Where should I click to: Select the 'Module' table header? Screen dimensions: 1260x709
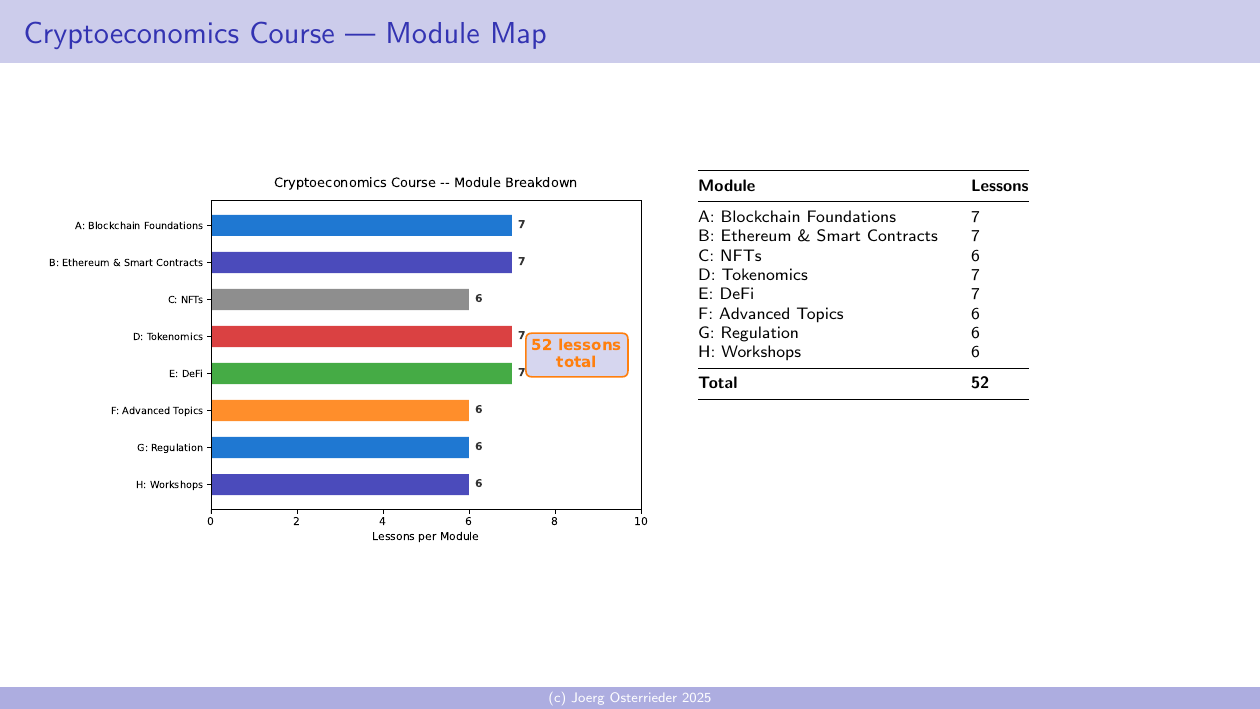pos(727,186)
